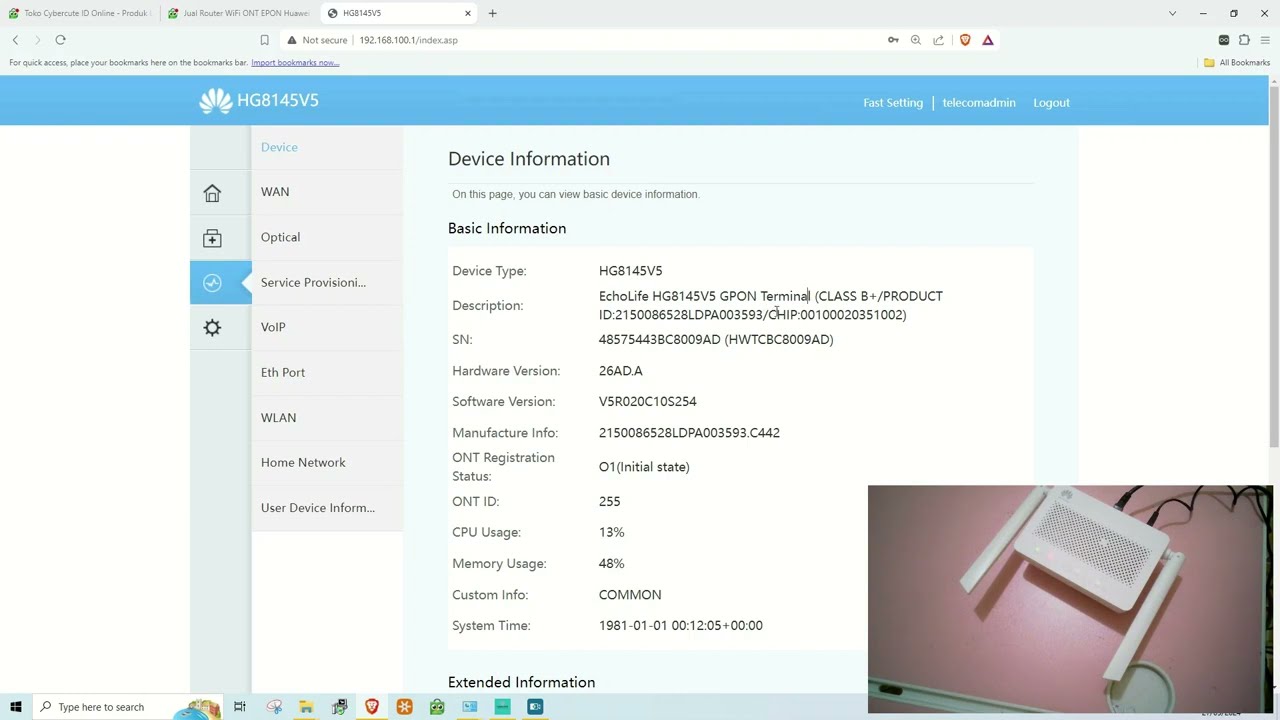This screenshot has width=1280, height=720.
Task: Open the Outlook taskbar icon
Action: (x=535, y=707)
